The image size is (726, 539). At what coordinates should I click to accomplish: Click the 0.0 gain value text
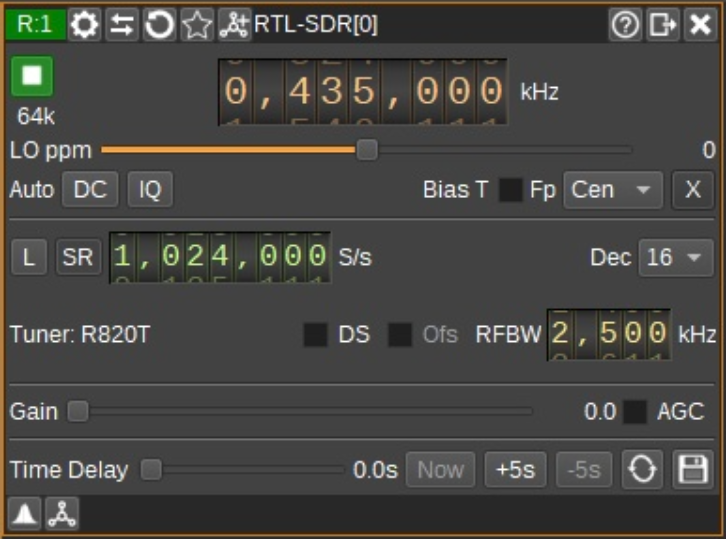[600, 412]
